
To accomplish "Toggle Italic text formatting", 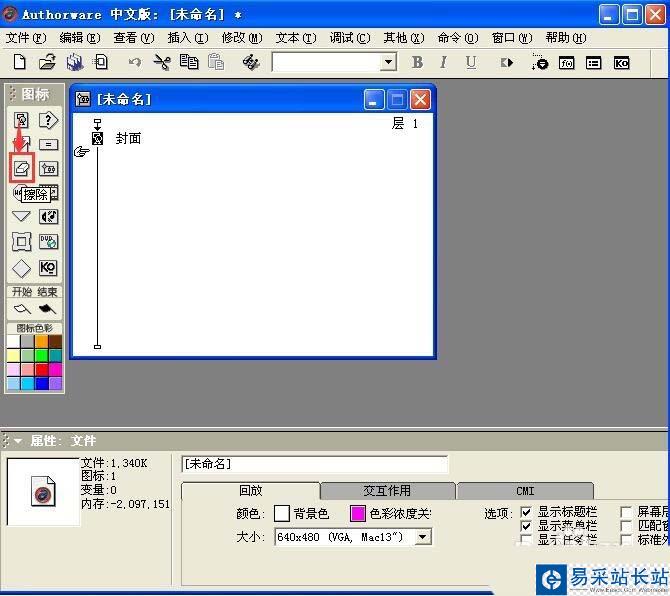I will 444,63.
